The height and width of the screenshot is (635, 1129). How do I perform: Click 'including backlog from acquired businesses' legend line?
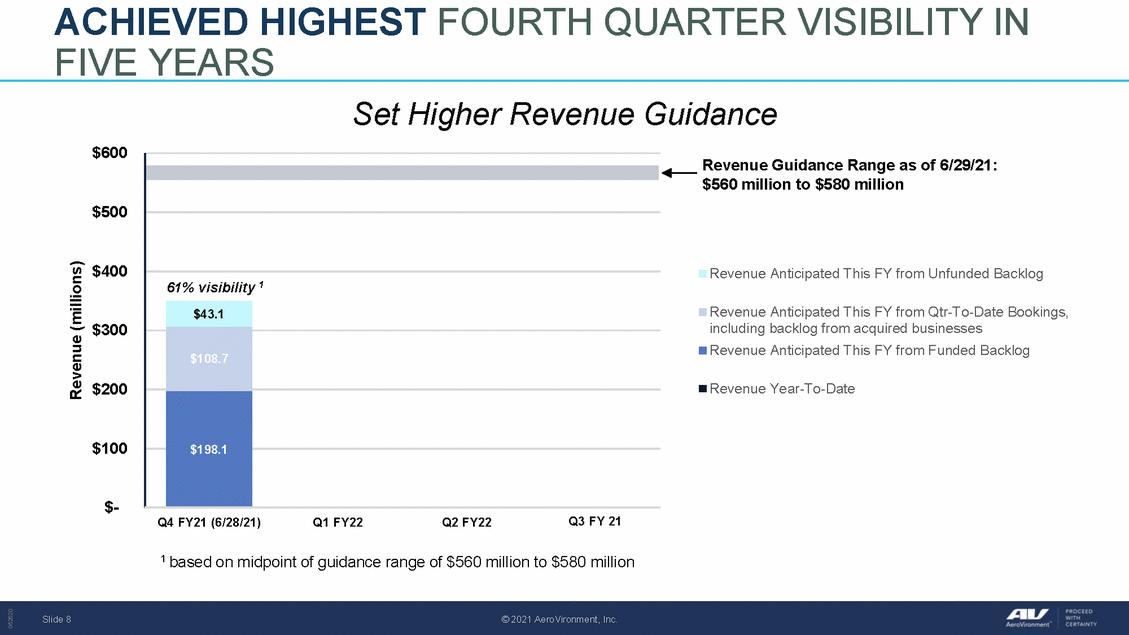coord(846,328)
